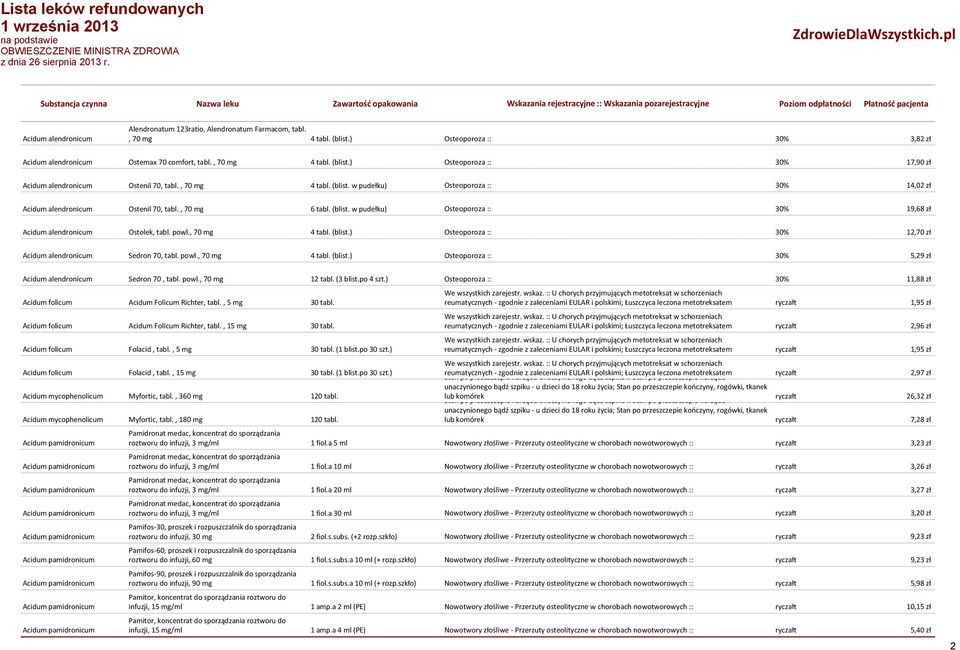Select 'Acidum Folicum Richter, tabl., 5 mg'
Image resolution: width=960 pixels, height=650 pixels.
coord(186,302)
